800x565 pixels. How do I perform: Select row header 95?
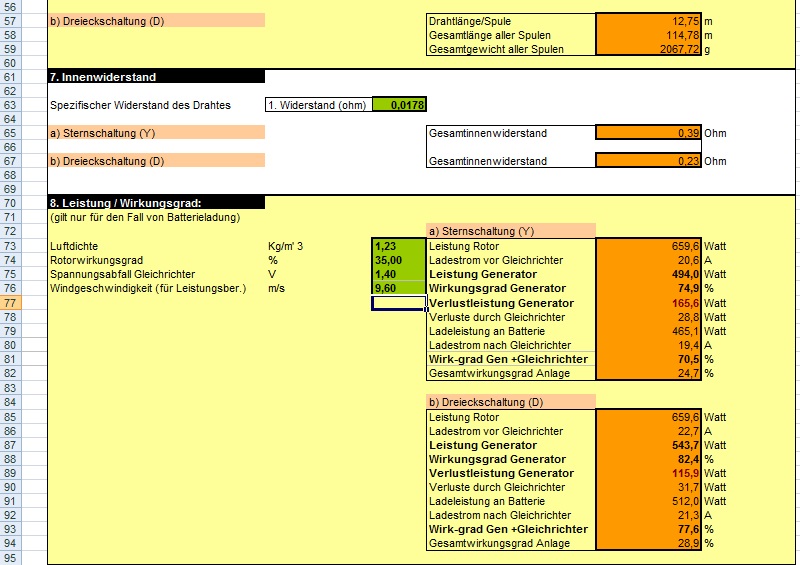23,557
